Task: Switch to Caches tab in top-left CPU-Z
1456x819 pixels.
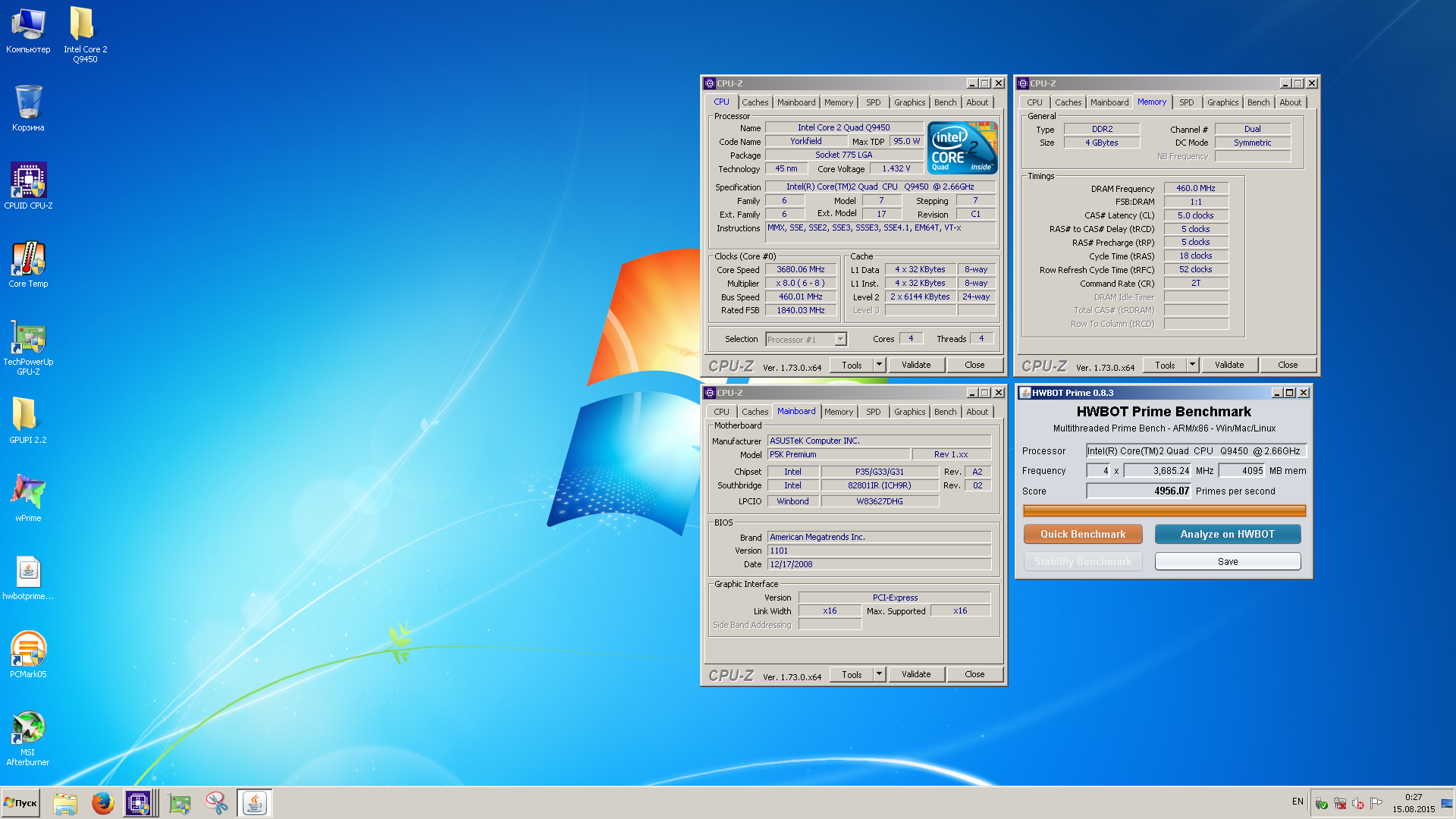Action: coord(755,102)
